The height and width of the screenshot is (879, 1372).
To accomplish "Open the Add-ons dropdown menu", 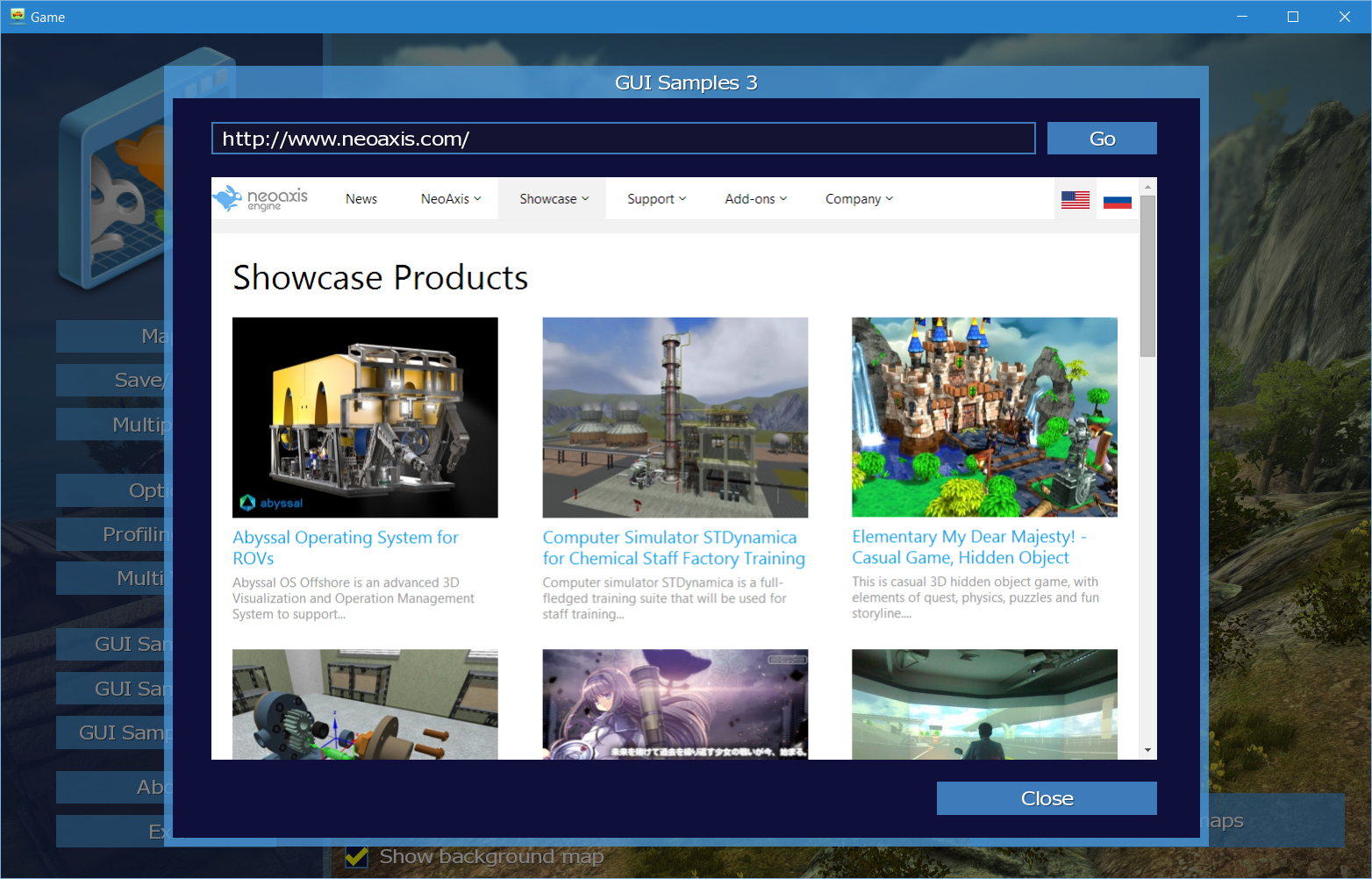I will 755,199.
